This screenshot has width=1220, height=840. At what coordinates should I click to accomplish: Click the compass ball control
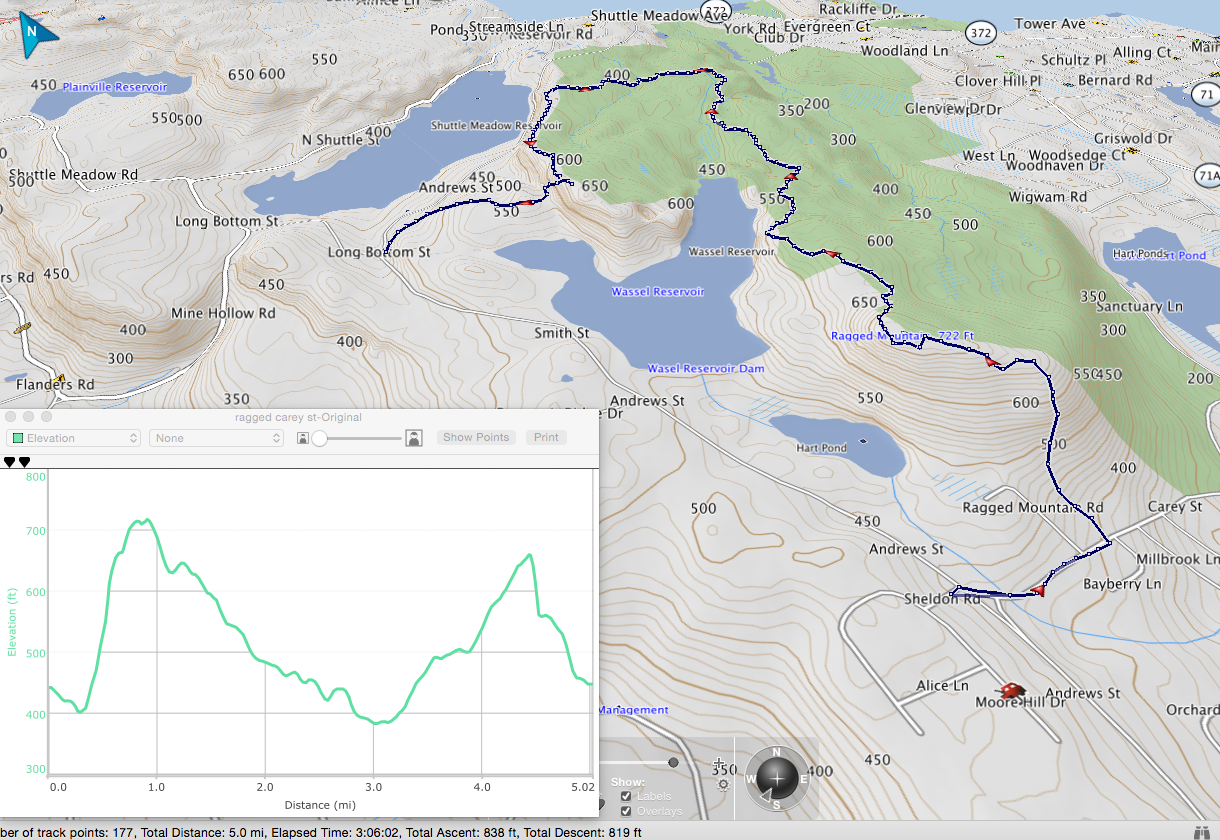(x=779, y=777)
